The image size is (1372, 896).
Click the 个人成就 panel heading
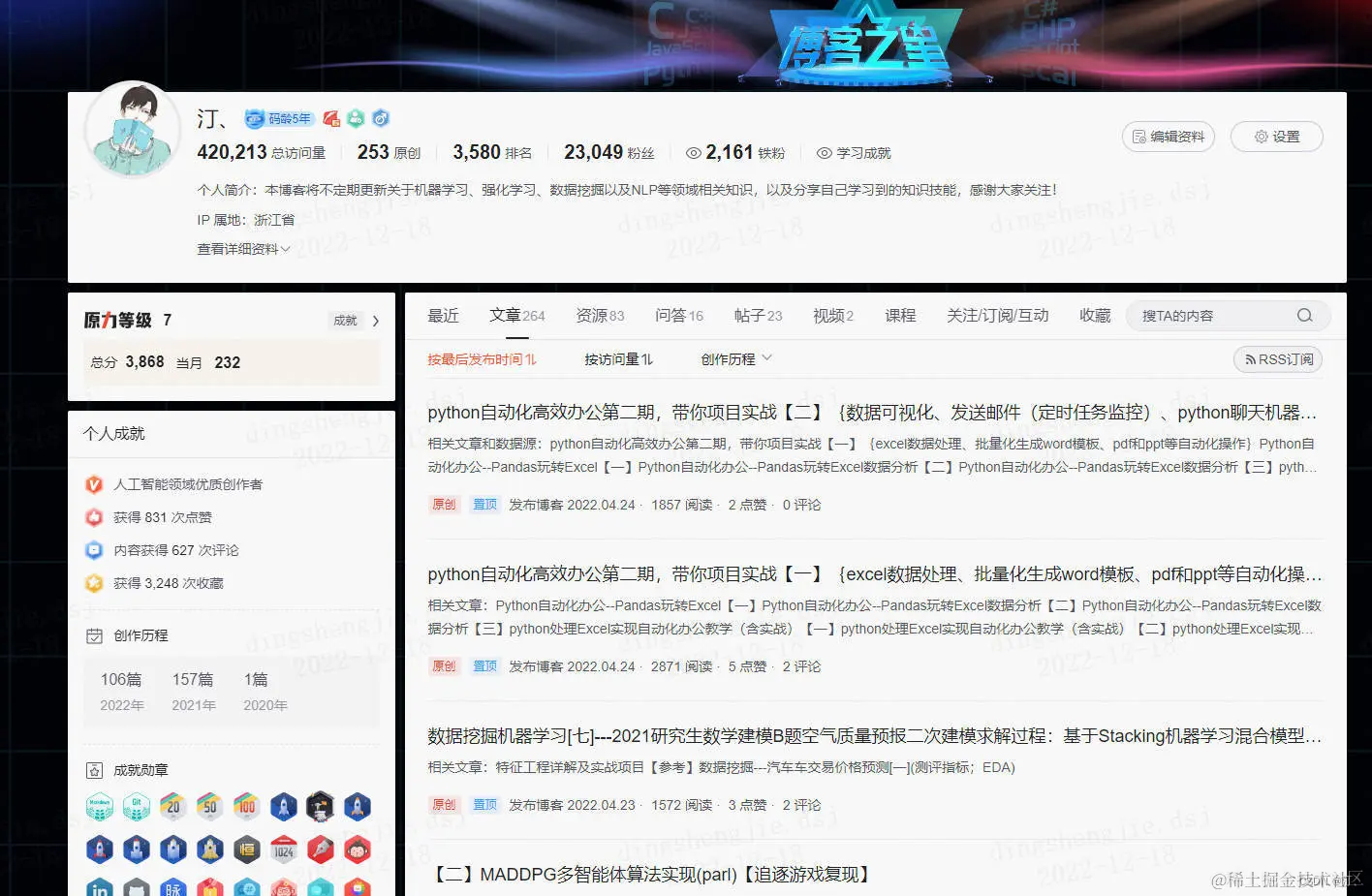pyautogui.click(x=114, y=434)
